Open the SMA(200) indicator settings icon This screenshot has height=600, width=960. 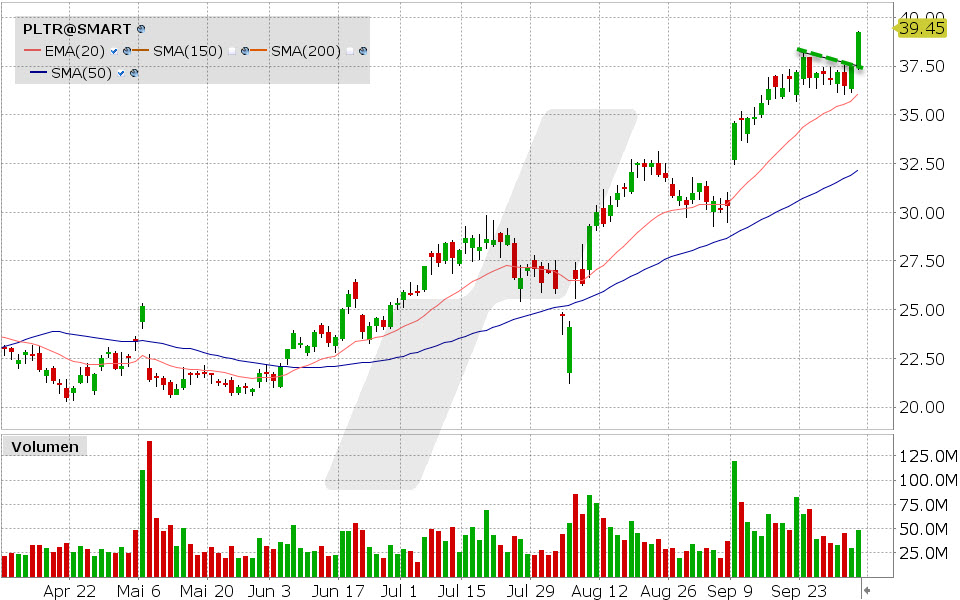point(363,51)
